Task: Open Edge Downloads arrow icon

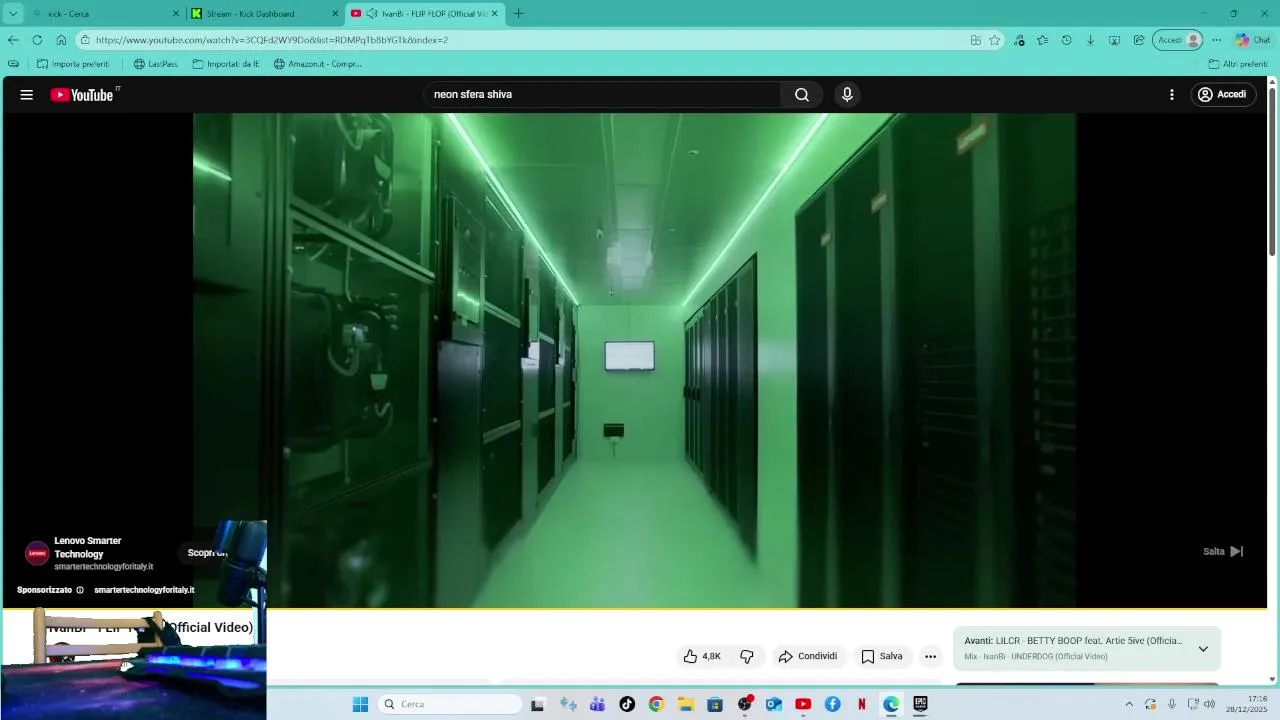Action: coord(1091,40)
